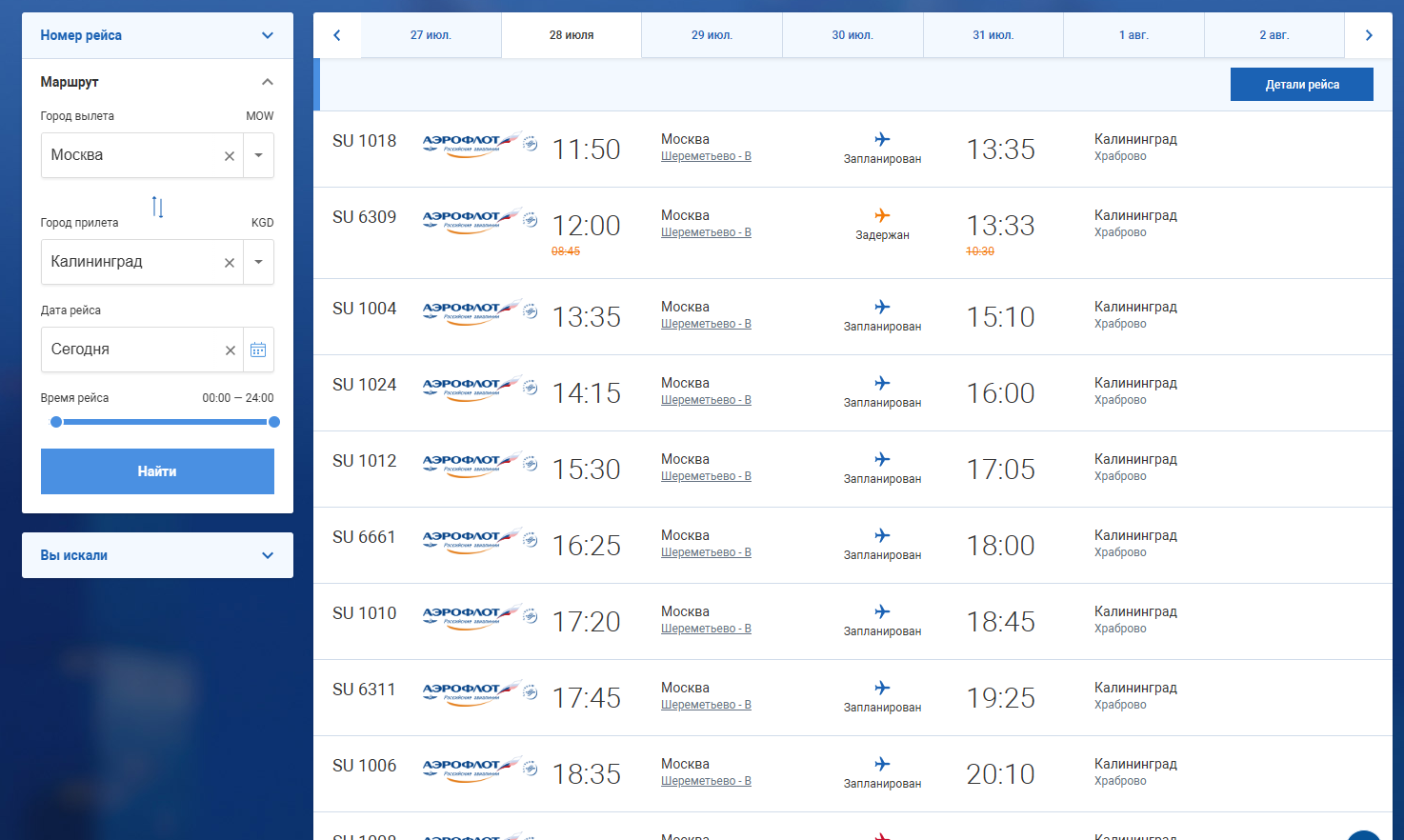Open Шереметьево - B link for SU 1018
The height and width of the screenshot is (840, 1404).
(x=706, y=156)
